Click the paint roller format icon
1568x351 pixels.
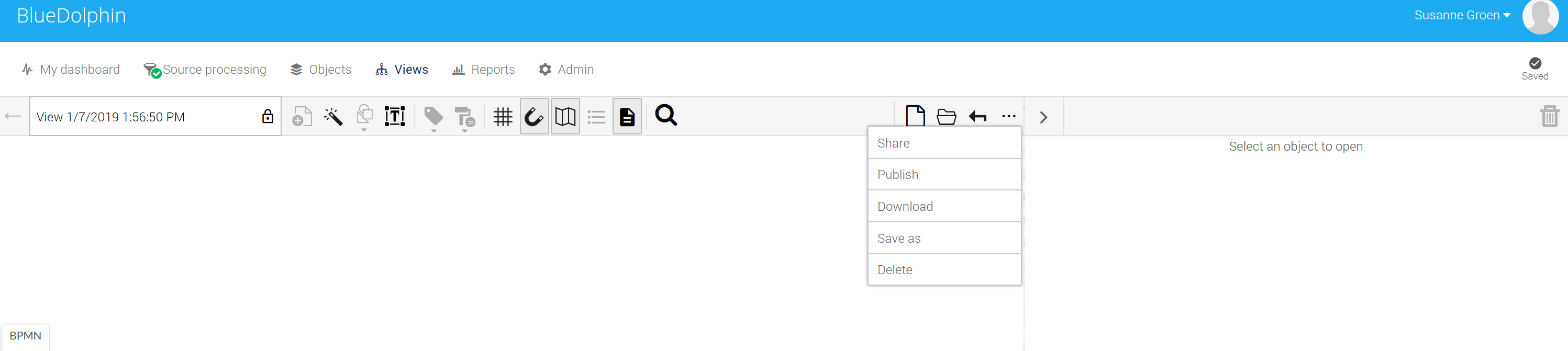click(x=465, y=117)
